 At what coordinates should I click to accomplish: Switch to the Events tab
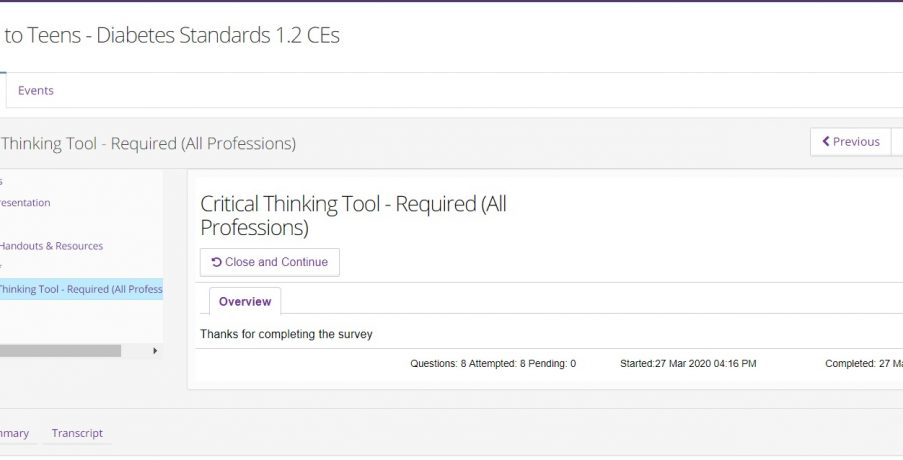[x=36, y=90]
